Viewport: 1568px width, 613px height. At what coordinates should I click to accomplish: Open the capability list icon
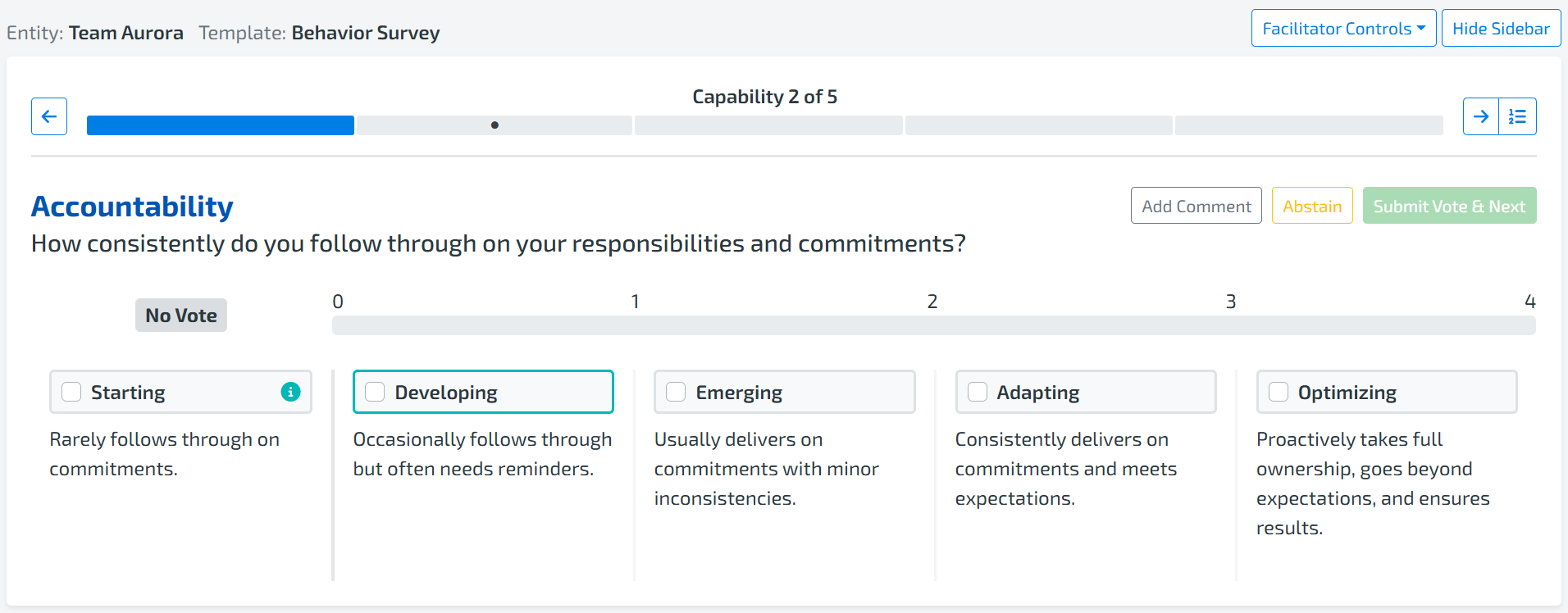pos(1517,116)
